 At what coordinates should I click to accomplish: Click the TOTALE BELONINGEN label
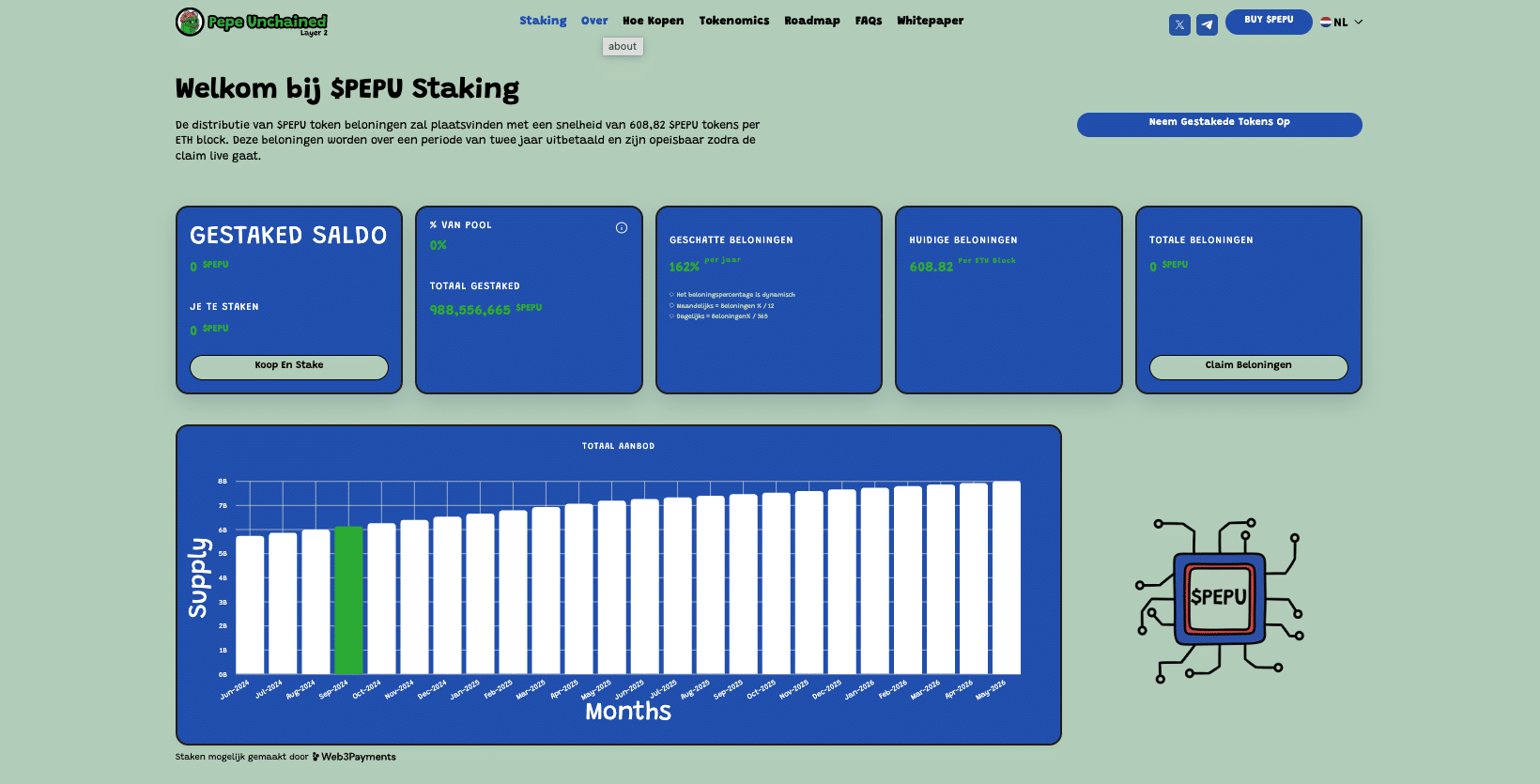pos(1201,240)
